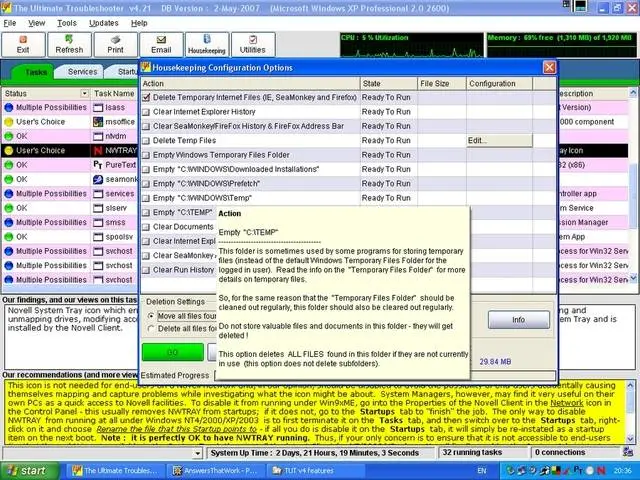The height and width of the screenshot is (480, 640).
Task: Check the Clear Run History checkbox
Action: click(x=146, y=270)
